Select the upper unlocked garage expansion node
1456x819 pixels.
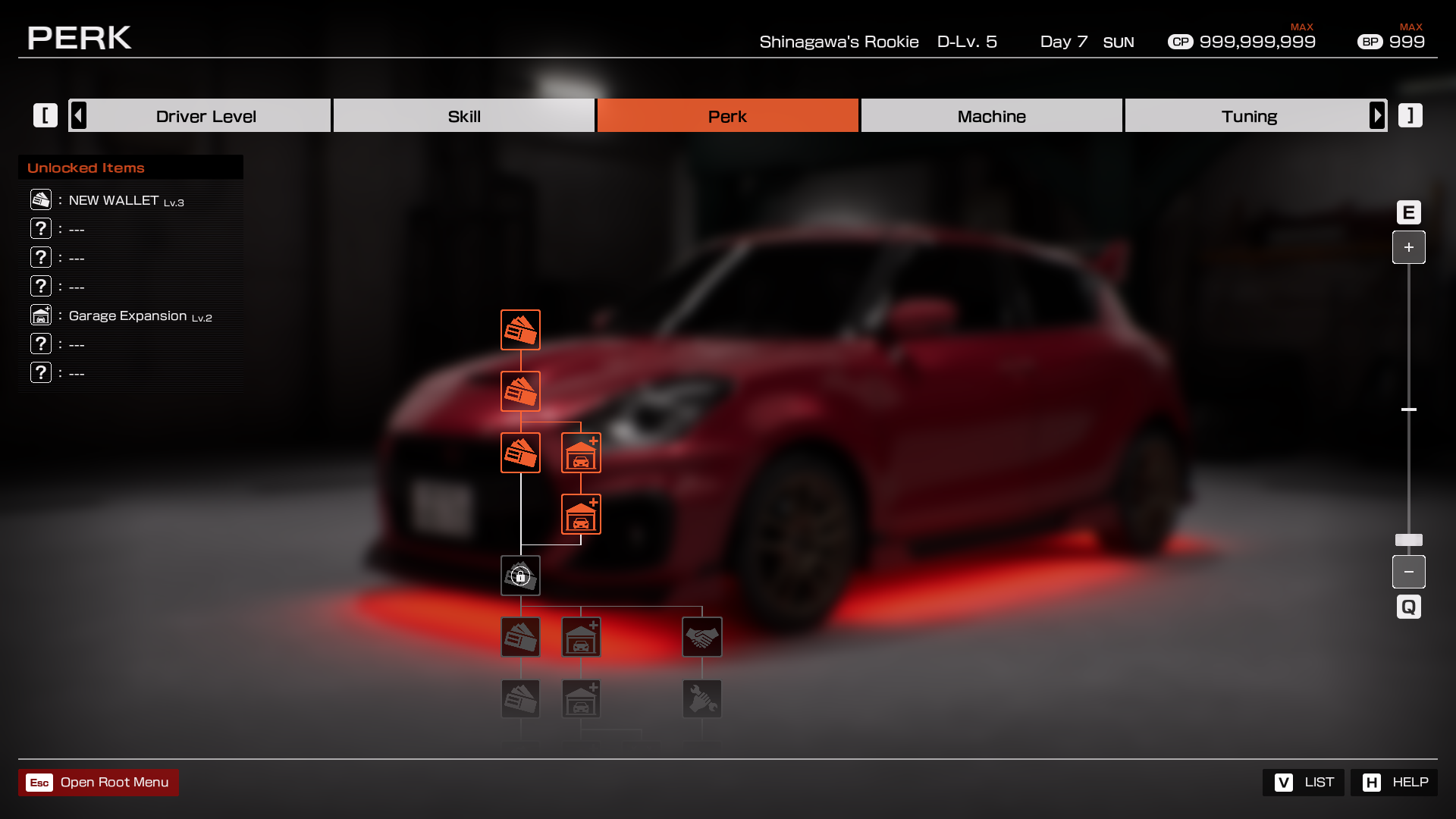click(581, 453)
